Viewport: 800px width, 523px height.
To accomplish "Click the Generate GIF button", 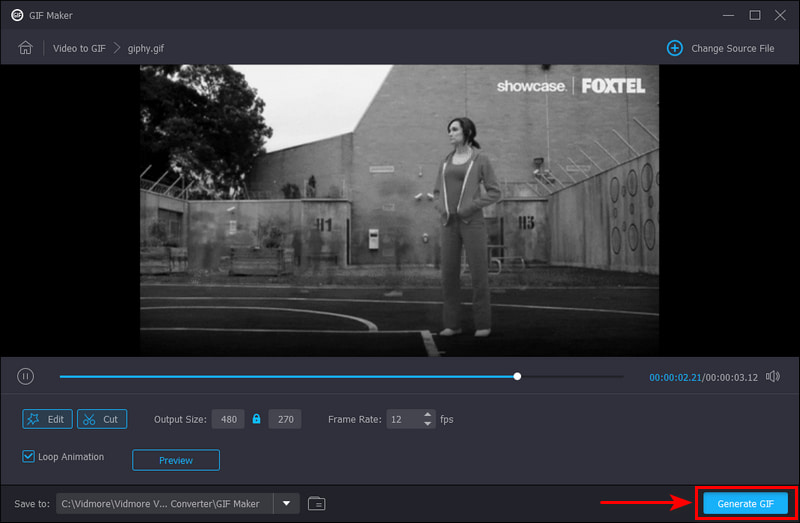I will 745,503.
